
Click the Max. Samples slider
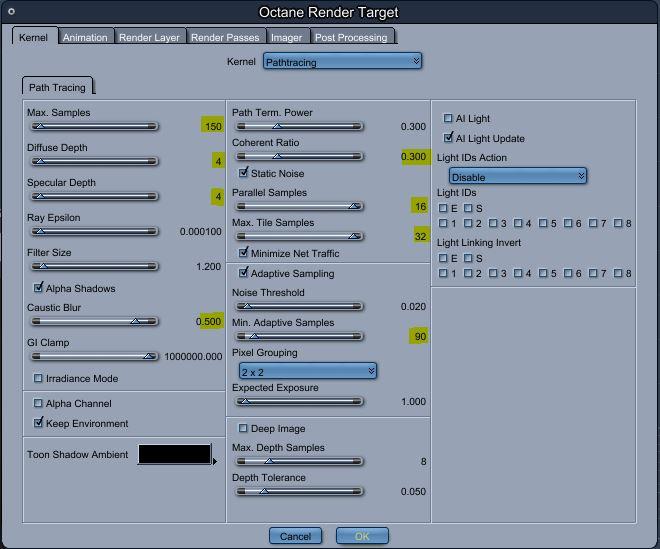(x=95, y=126)
